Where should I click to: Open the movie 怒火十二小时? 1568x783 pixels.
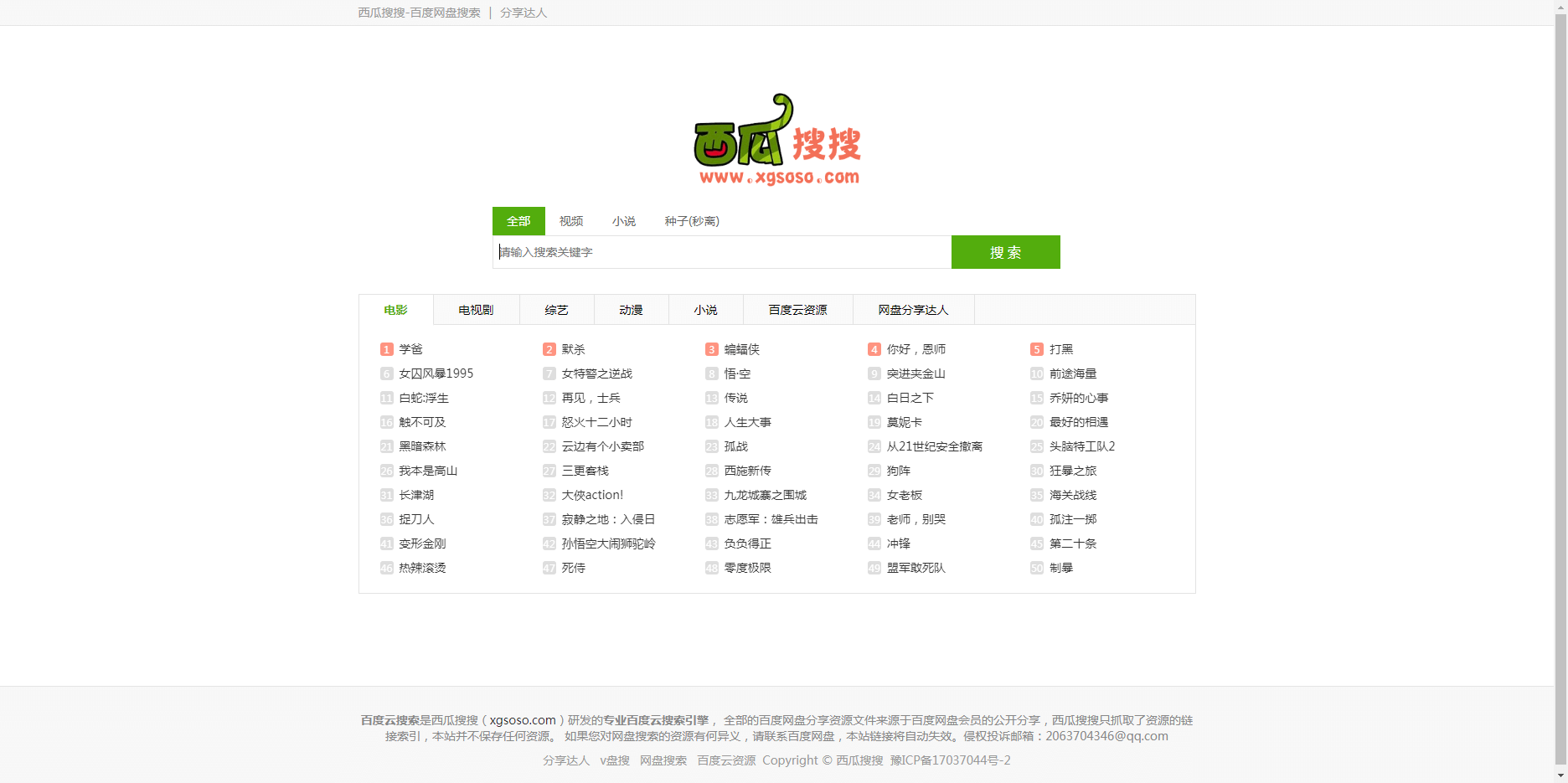597,422
